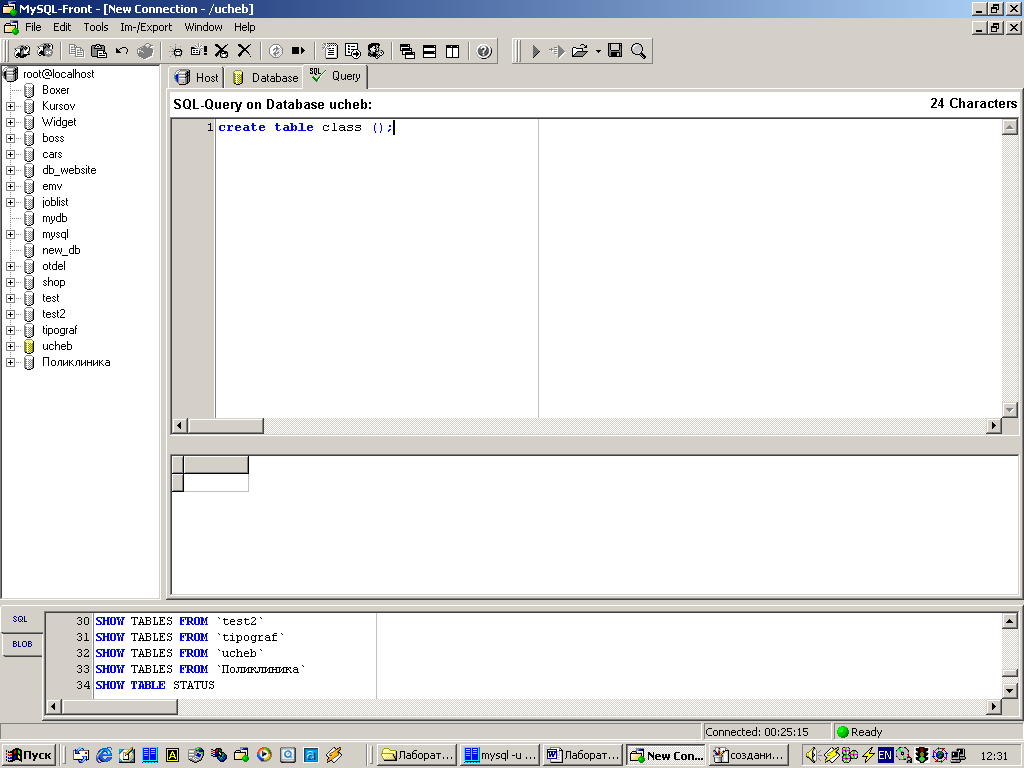Click log line 34 SHOW TABLE STATUS
The image size is (1024, 768).
(x=155, y=685)
